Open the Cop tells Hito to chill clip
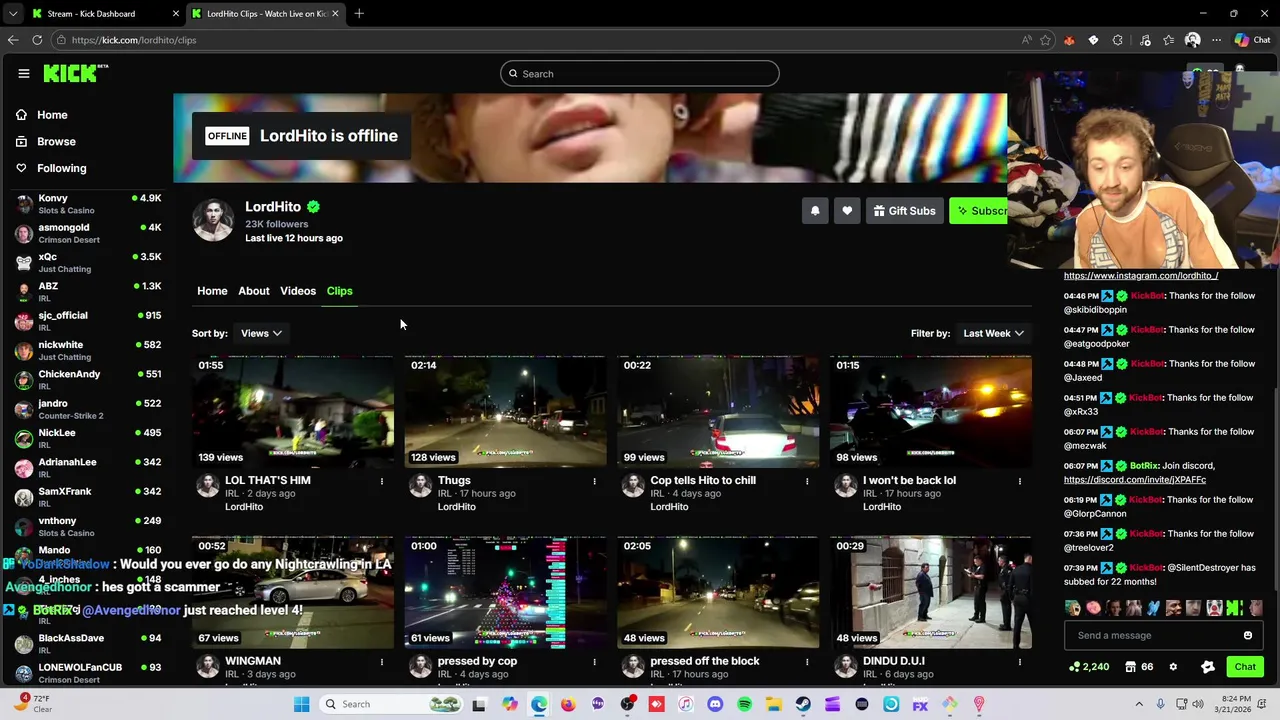This screenshot has height=720, width=1280. [718, 411]
